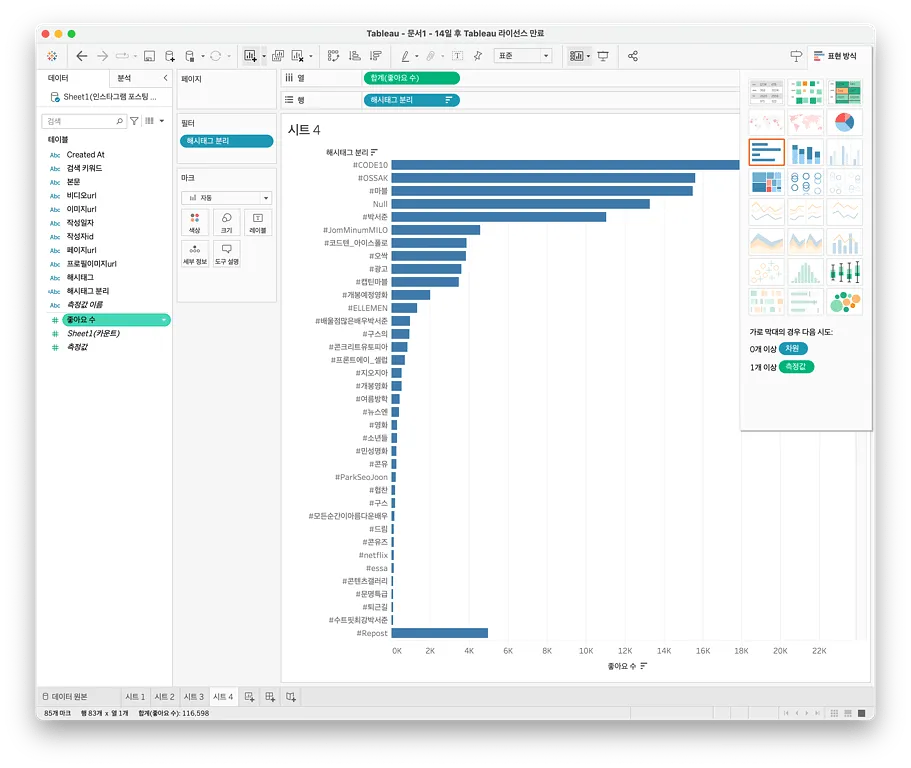The image size is (911, 768).
Task: Open the Label (레이블) mark card
Action: click(x=257, y=222)
